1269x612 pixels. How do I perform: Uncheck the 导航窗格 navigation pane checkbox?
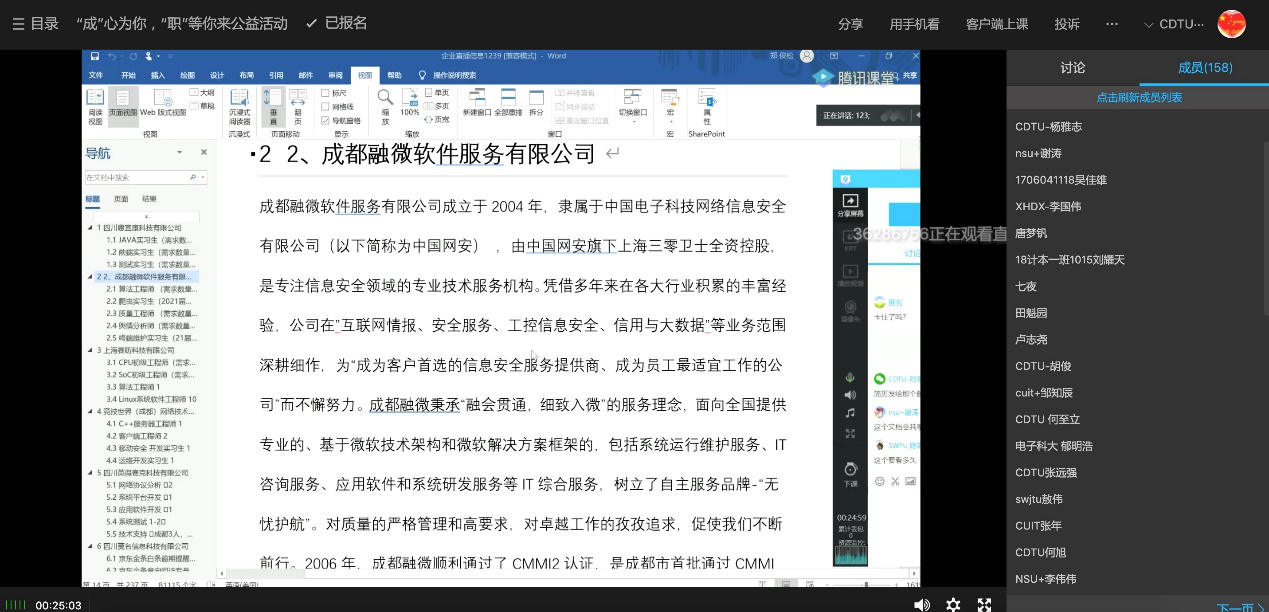point(341,120)
